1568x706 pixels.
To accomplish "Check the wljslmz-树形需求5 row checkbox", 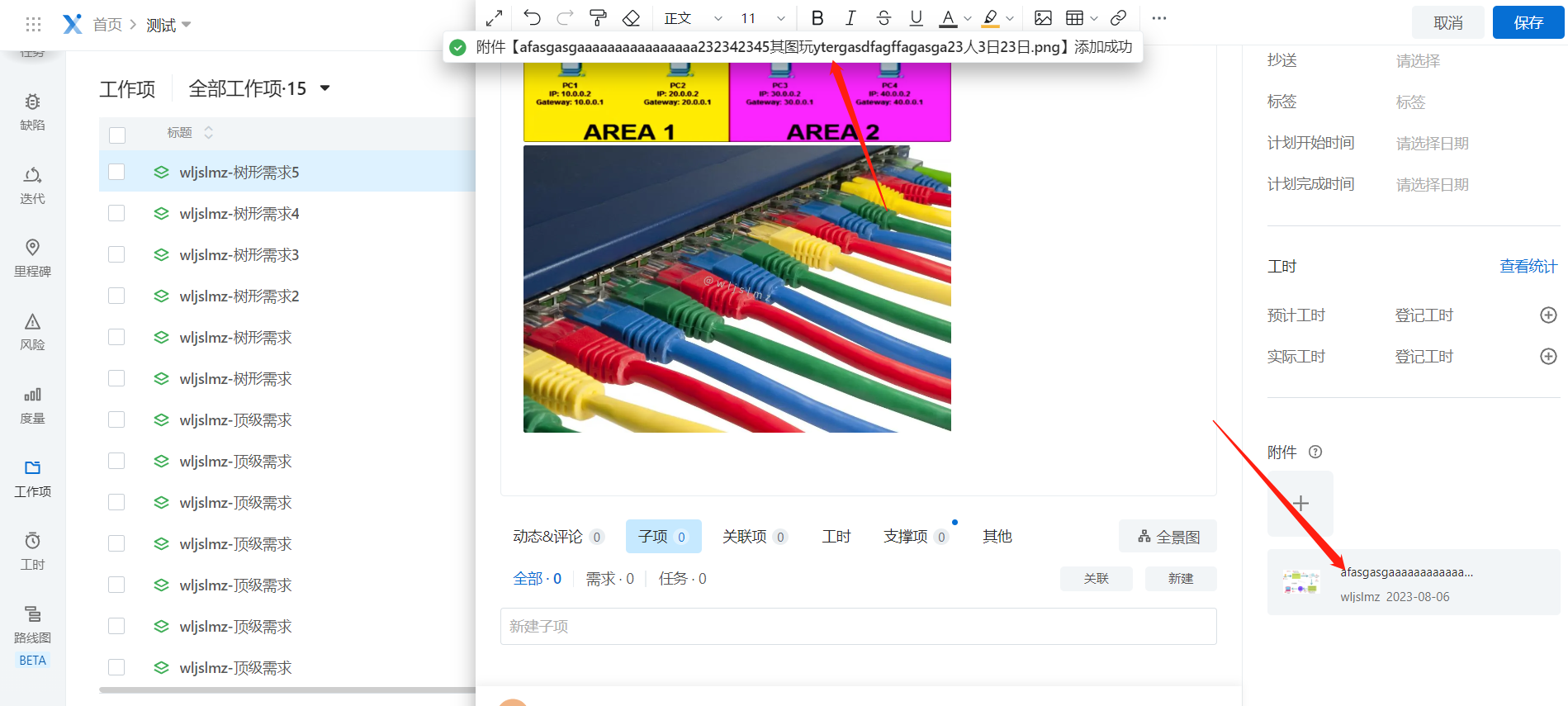I will [x=116, y=172].
